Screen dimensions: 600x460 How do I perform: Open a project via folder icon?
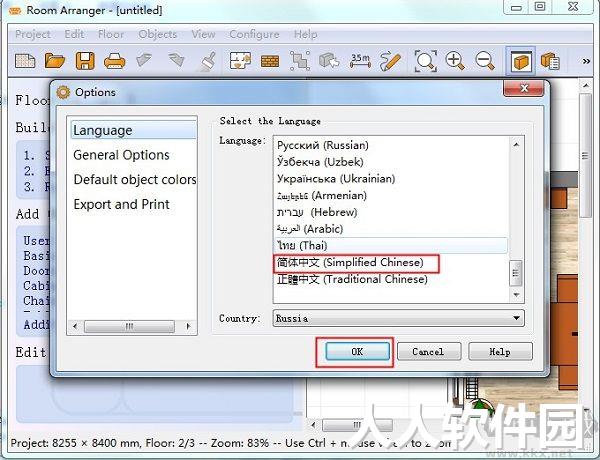pyautogui.click(x=55, y=60)
